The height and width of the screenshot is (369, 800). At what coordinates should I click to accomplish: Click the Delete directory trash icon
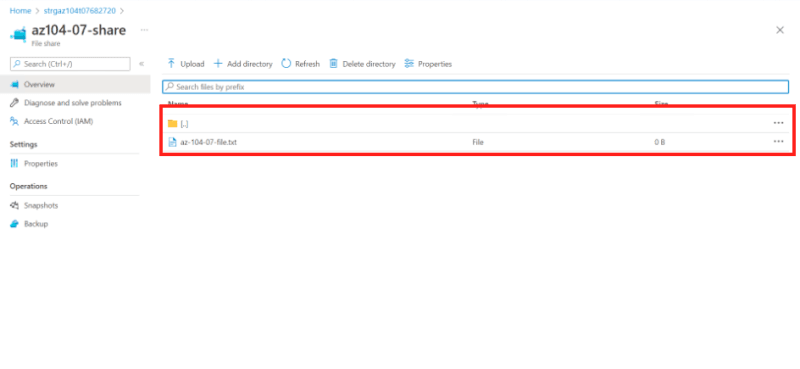point(334,63)
